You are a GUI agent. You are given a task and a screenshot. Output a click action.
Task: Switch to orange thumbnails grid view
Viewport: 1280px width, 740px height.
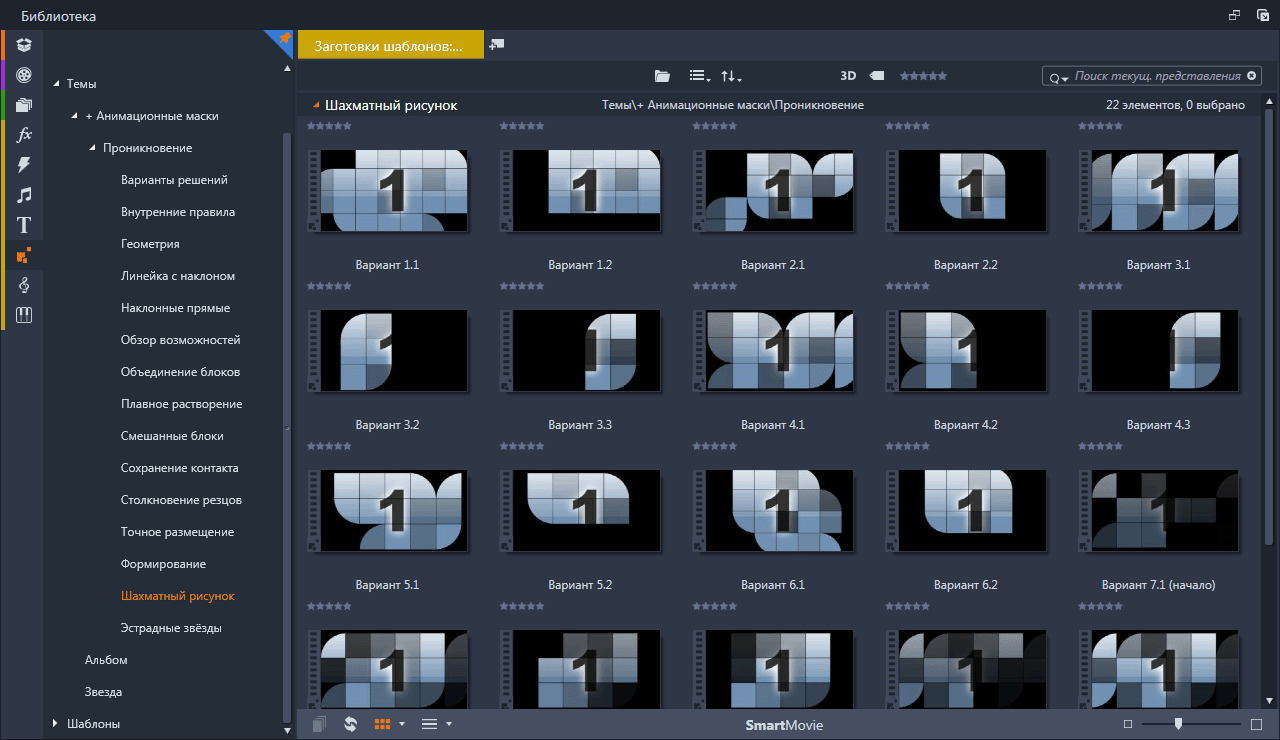382,724
